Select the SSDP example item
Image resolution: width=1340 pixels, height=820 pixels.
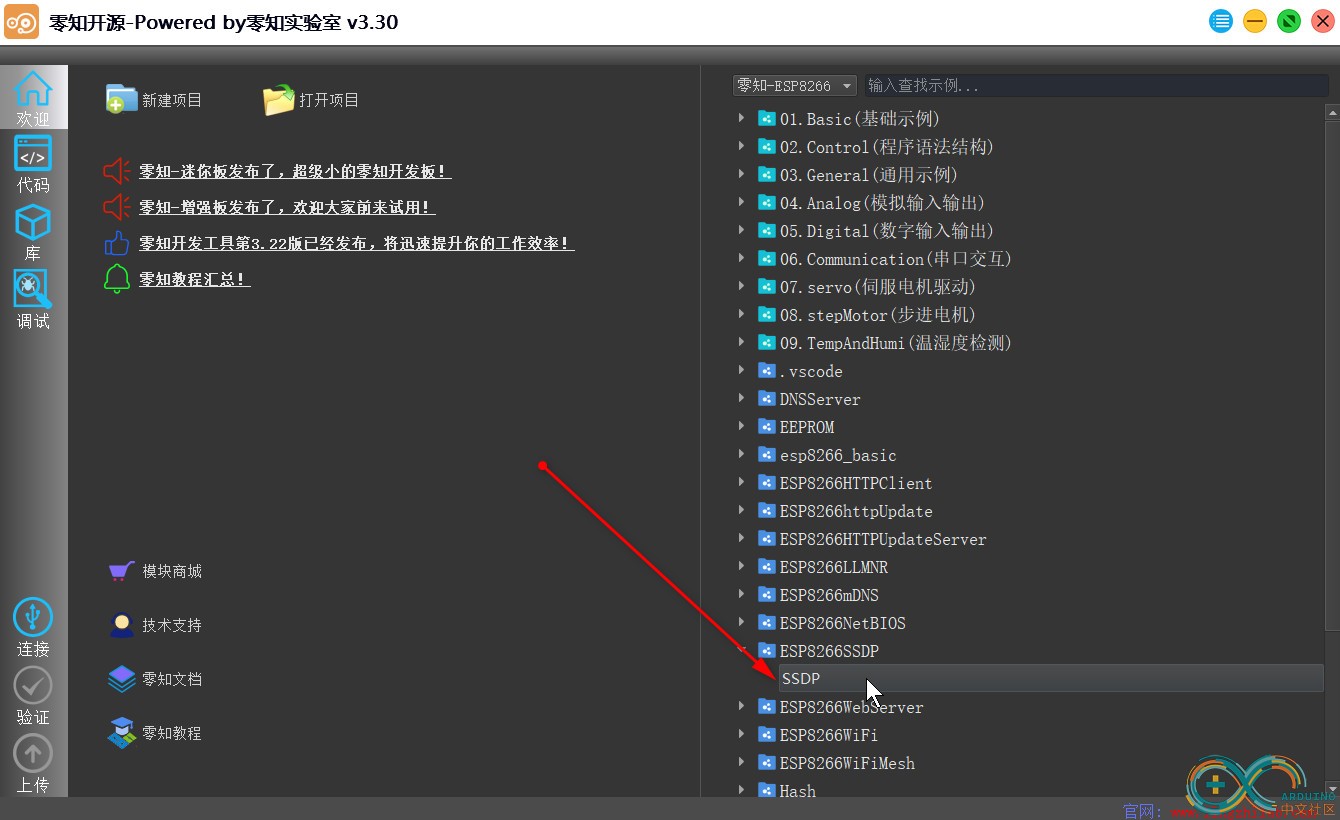pos(1050,678)
